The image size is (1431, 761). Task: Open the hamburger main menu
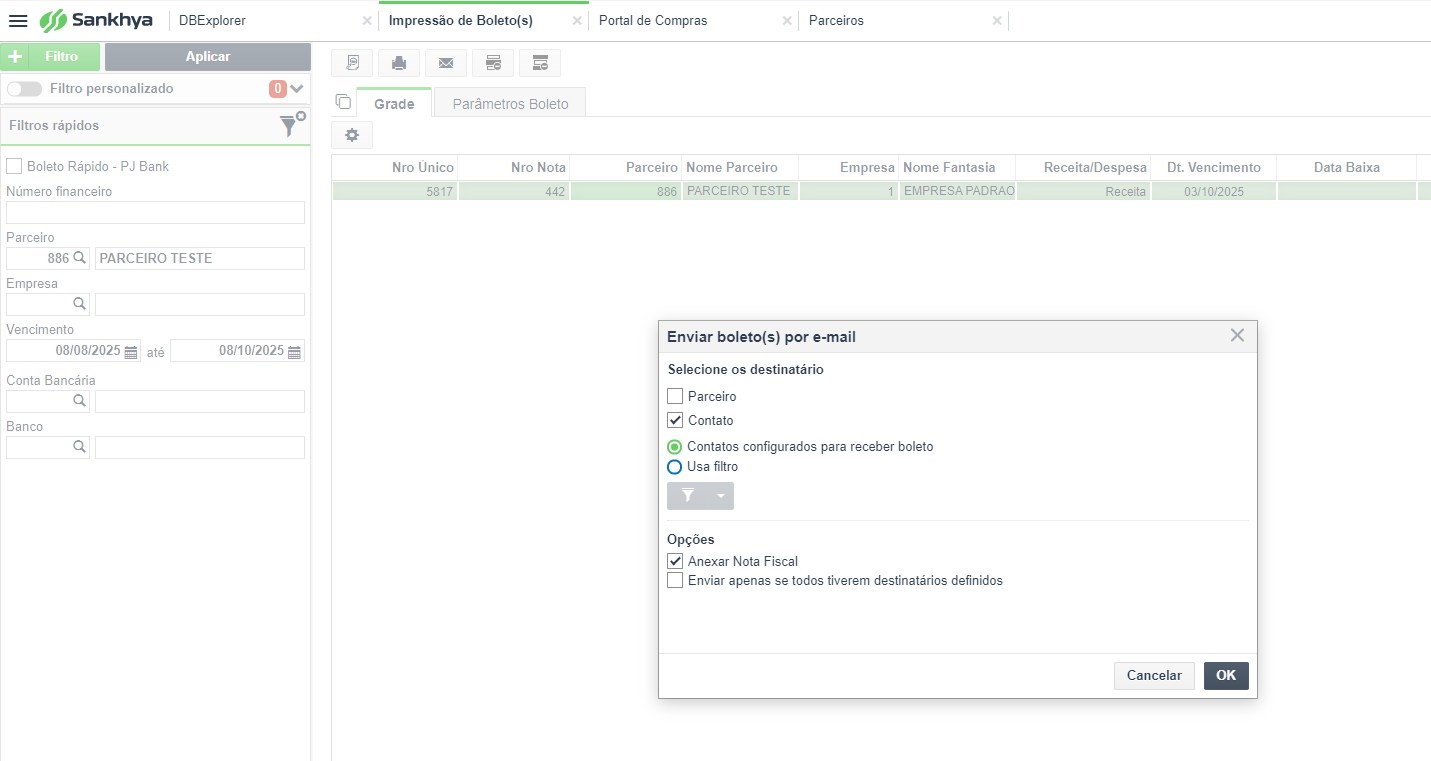[x=18, y=20]
